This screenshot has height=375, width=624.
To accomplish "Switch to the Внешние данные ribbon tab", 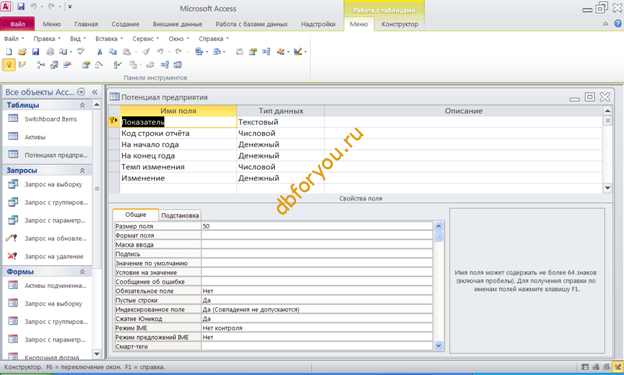I will point(177,24).
